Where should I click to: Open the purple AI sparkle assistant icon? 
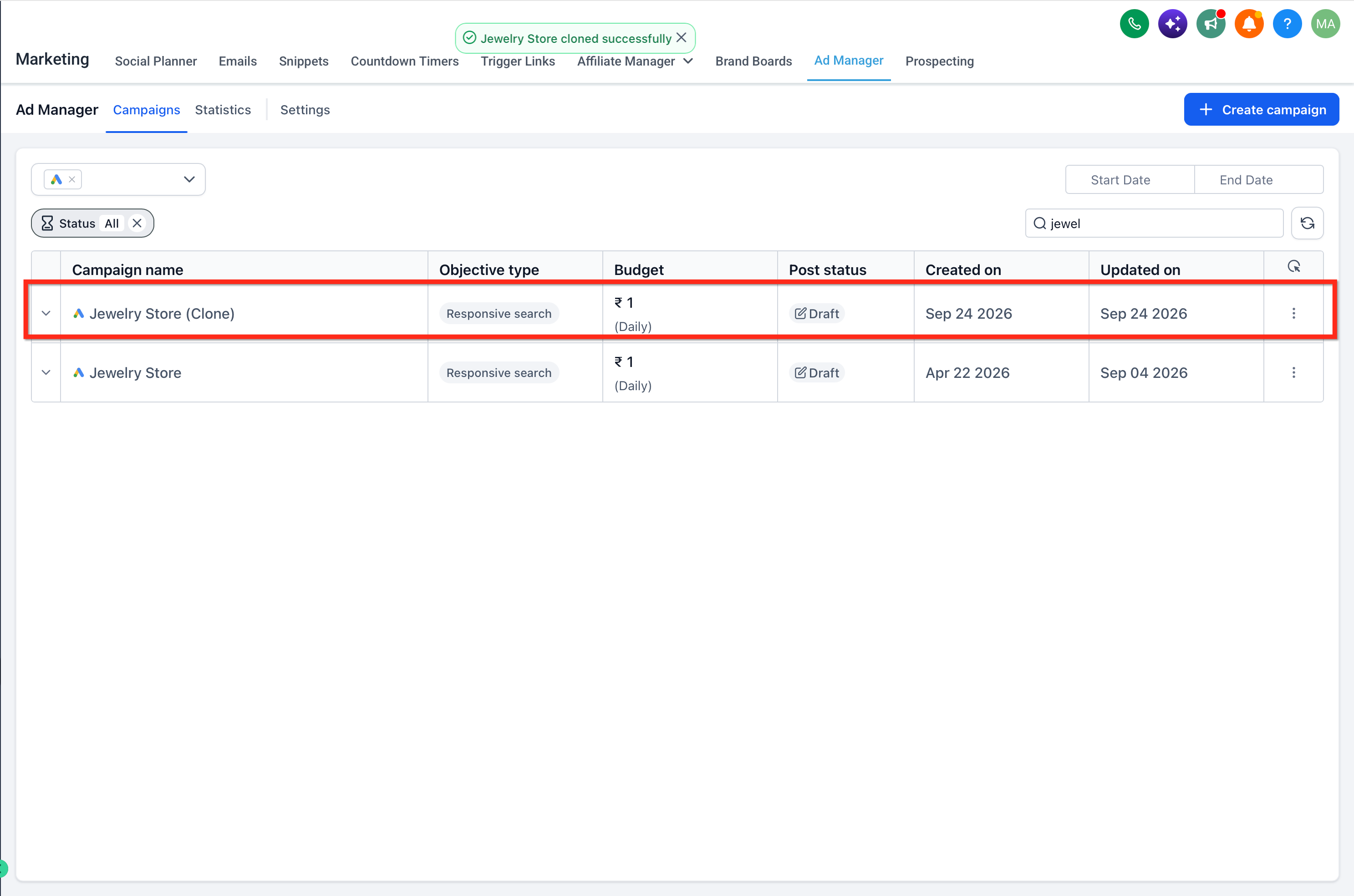click(x=1172, y=24)
